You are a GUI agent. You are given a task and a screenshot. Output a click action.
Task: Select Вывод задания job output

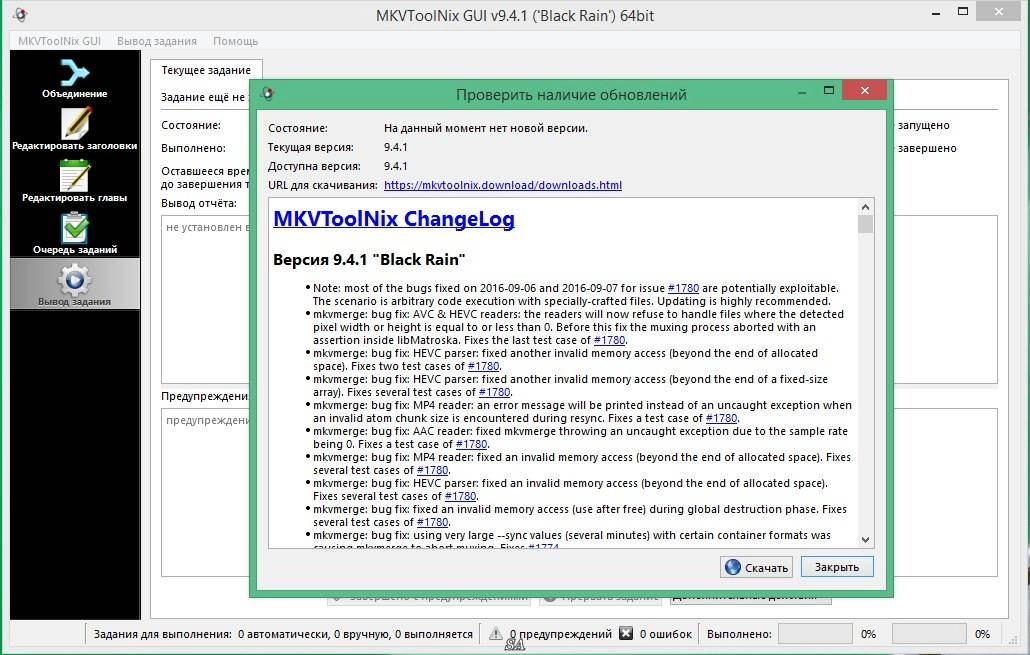pyautogui.click(x=74, y=284)
